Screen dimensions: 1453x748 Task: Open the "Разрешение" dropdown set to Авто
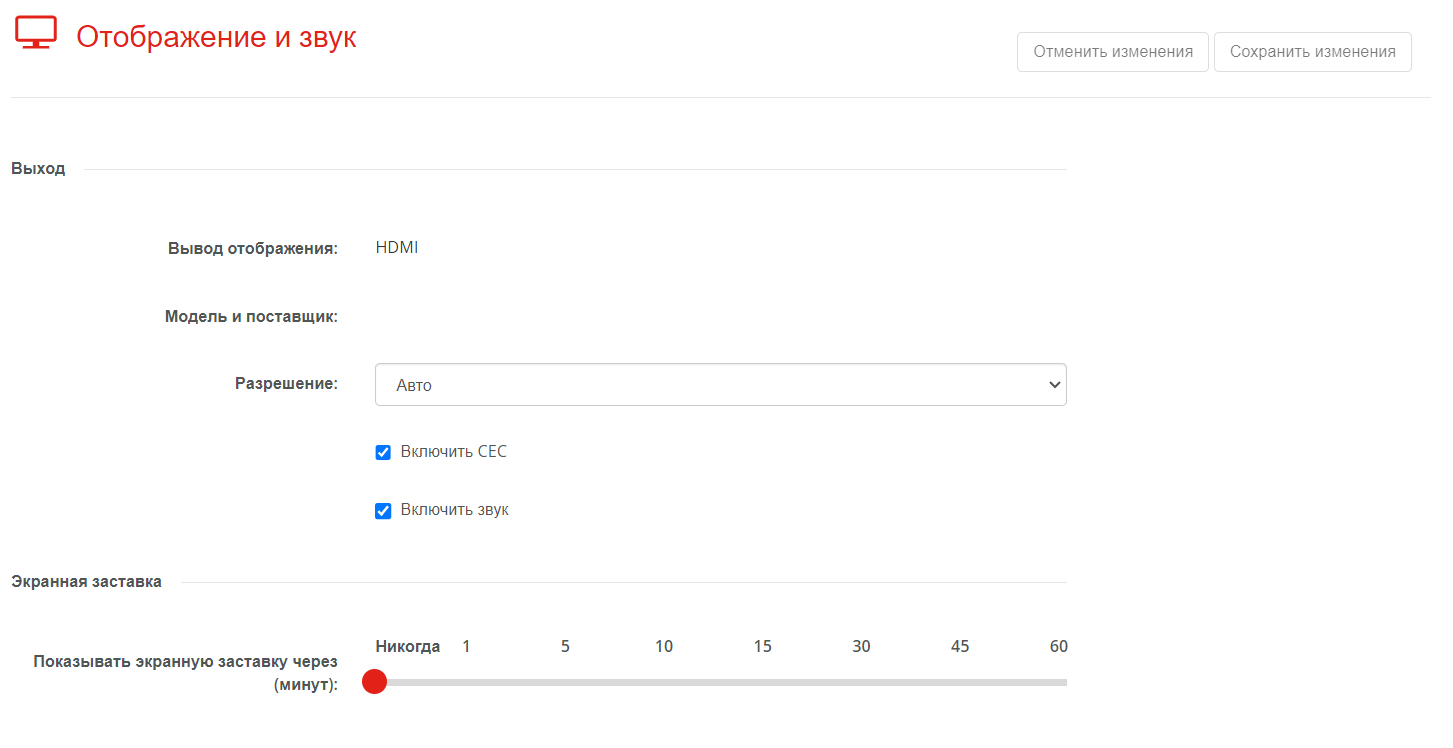[721, 384]
